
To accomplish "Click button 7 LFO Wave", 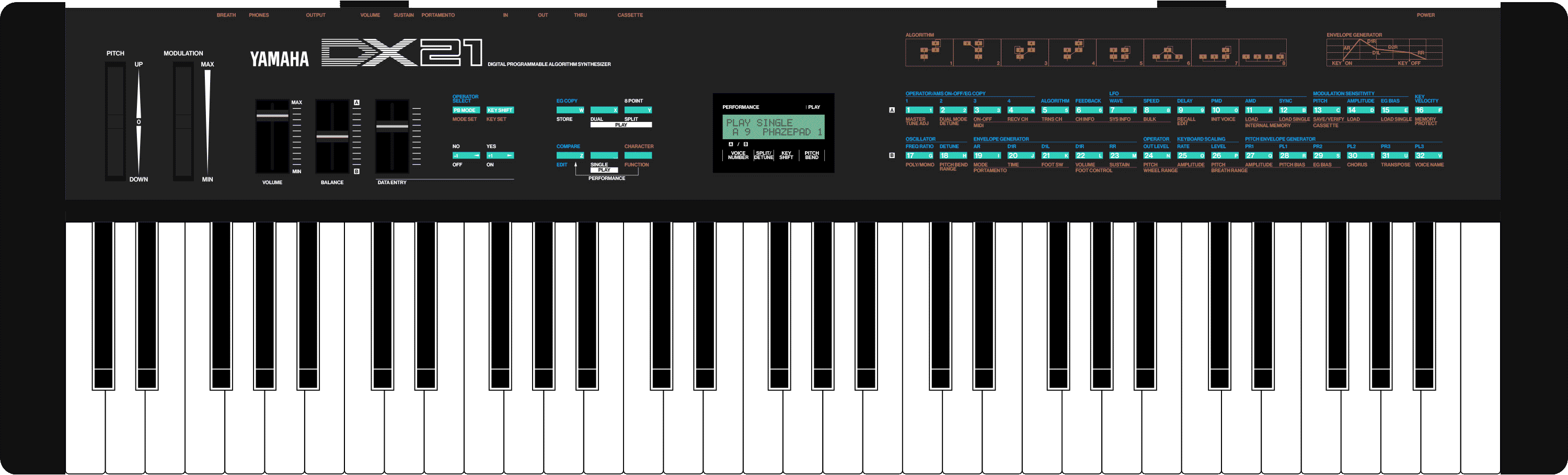I will (x=1123, y=110).
